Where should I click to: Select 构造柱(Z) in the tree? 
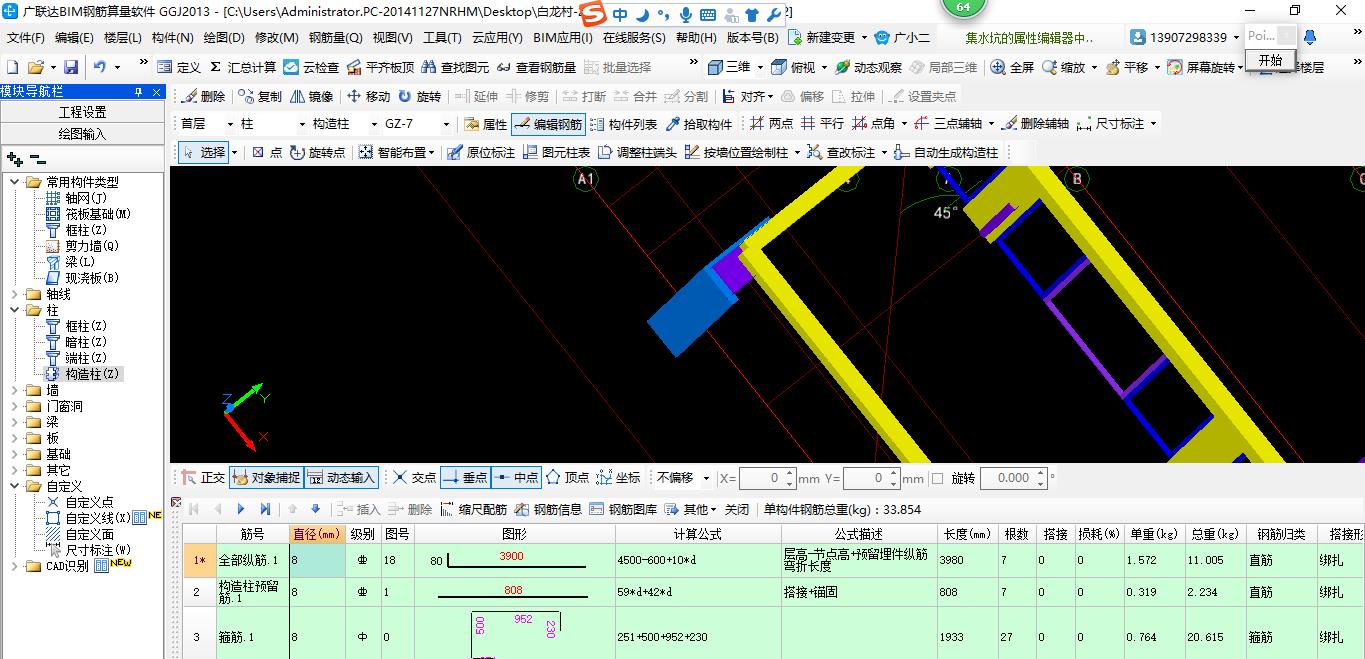click(85, 374)
